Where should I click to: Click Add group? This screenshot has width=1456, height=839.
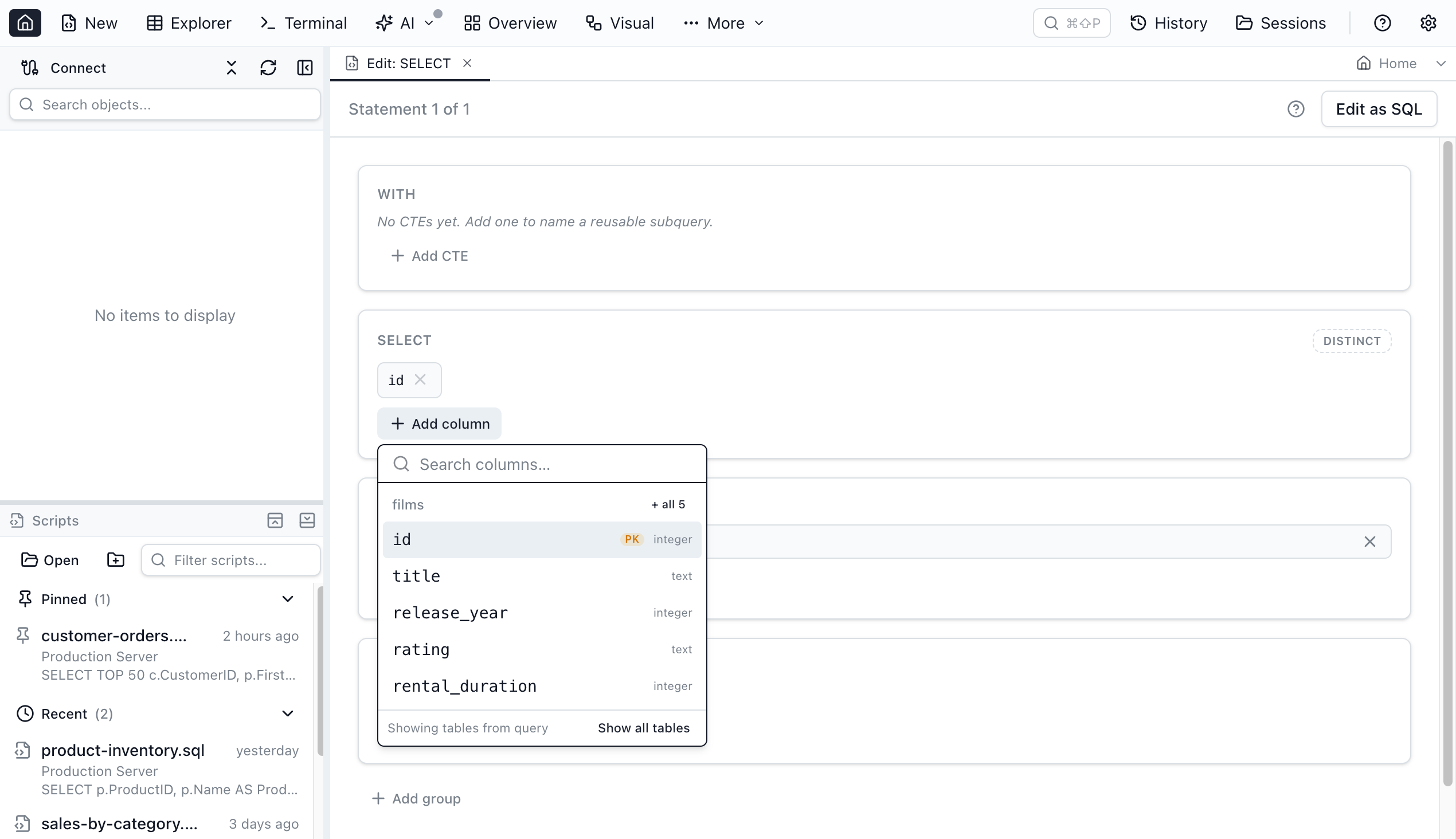click(x=416, y=799)
